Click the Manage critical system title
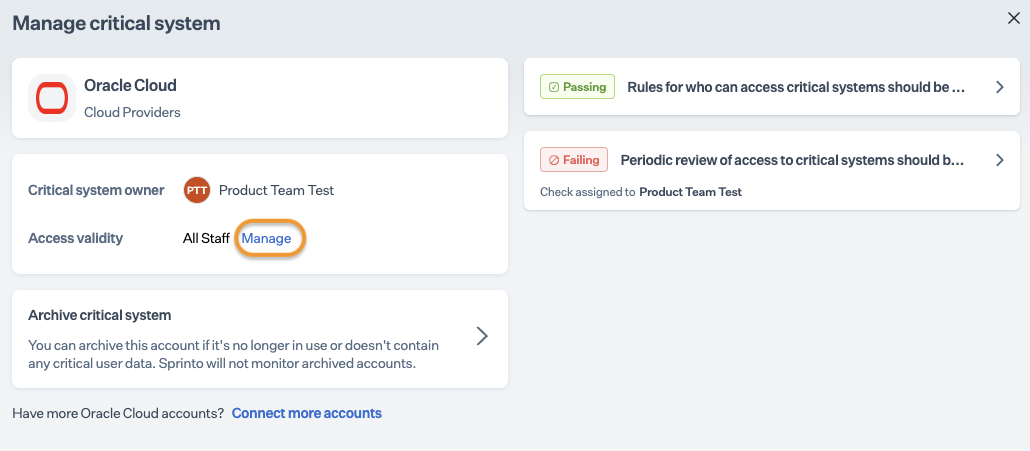 tap(116, 23)
